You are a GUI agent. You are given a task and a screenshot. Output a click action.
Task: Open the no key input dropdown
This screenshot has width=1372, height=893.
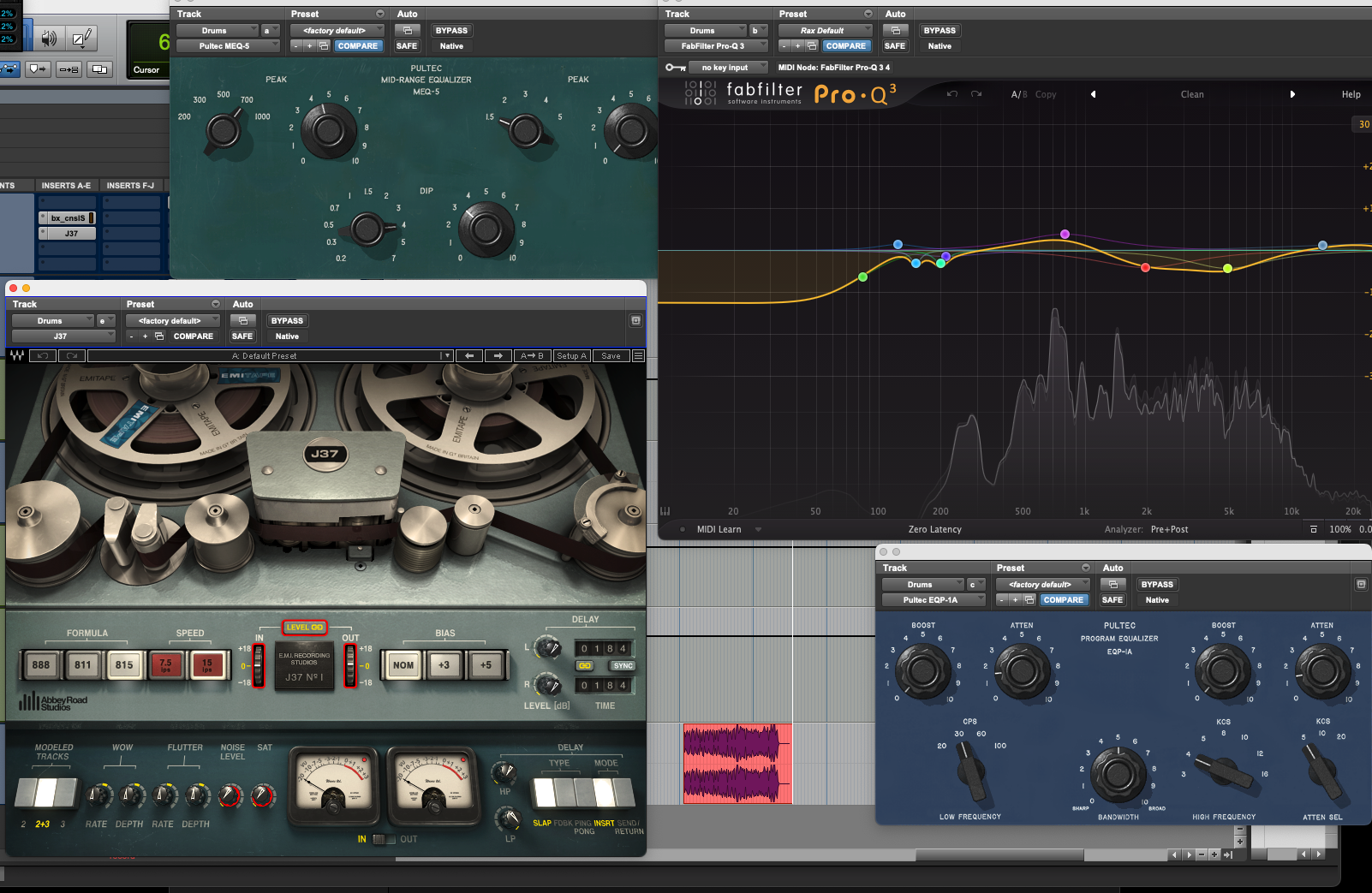(x=729, y=67)
